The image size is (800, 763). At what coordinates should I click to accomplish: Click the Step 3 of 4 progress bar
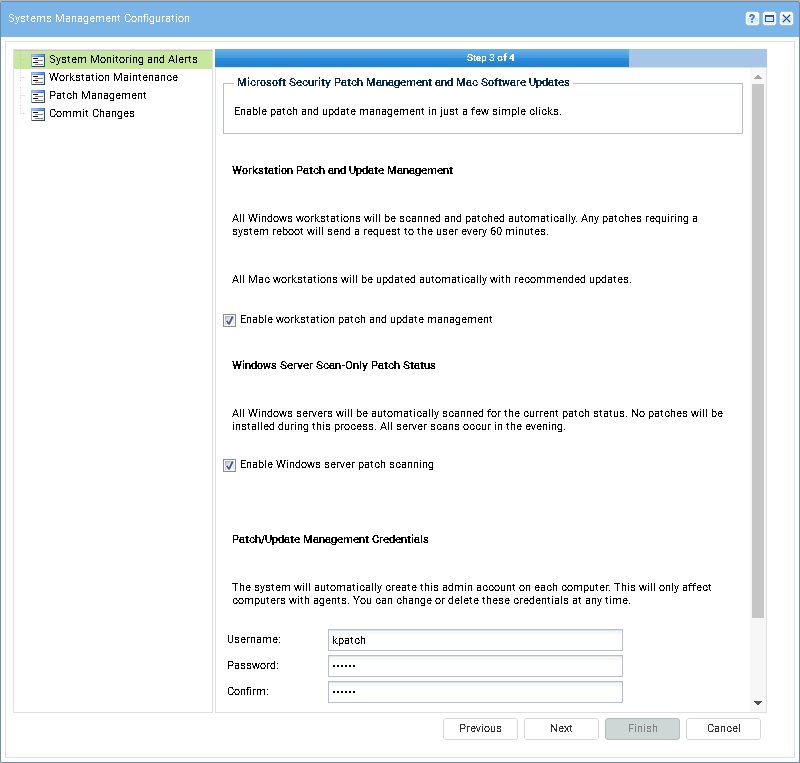[490, 58]
